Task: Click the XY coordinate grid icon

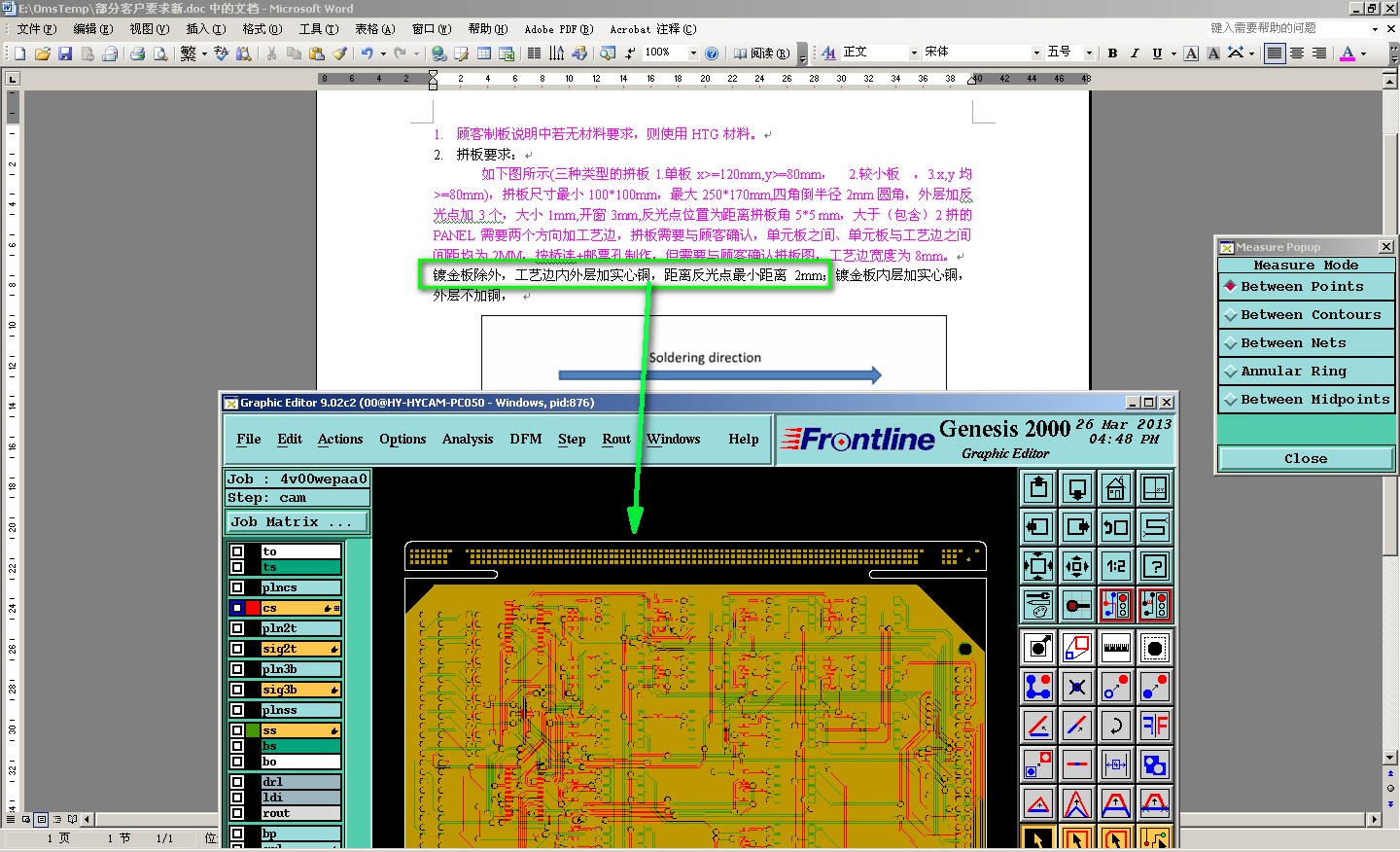Action: [x=1155, y=488]
